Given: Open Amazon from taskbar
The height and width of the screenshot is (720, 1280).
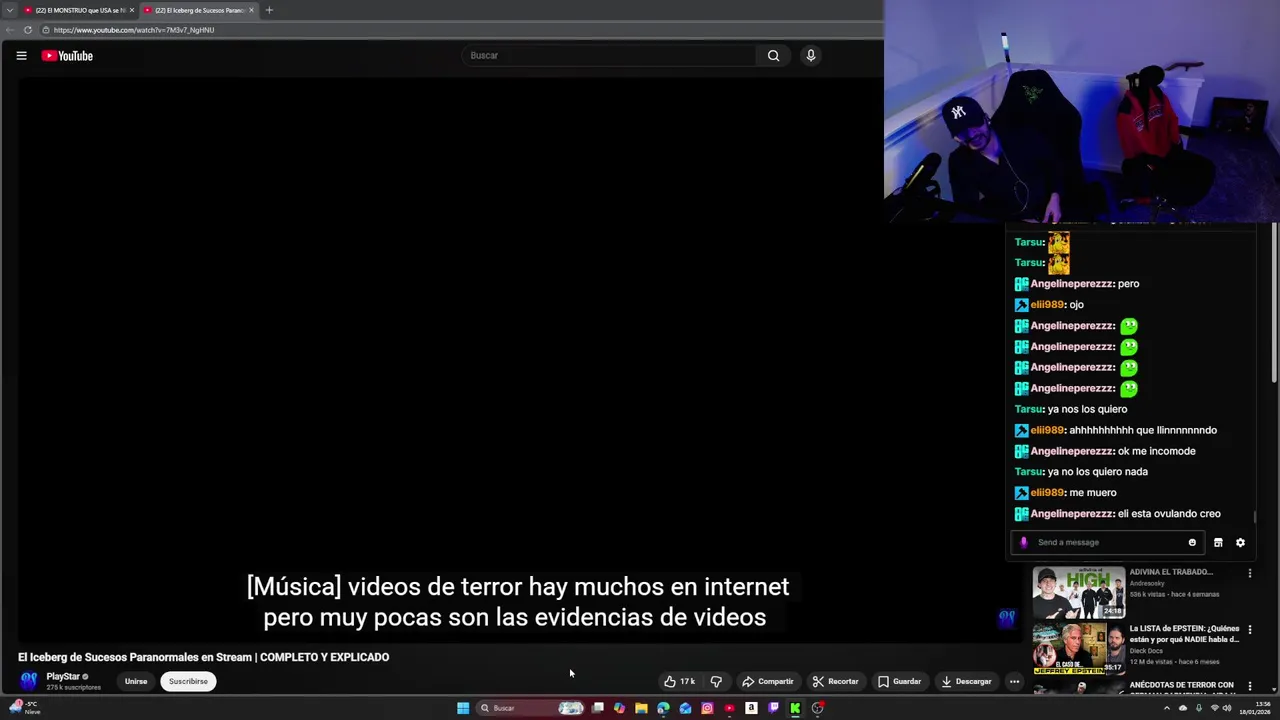Looking at the screenshot, I should pyautogui.click(x=751, y=708).
